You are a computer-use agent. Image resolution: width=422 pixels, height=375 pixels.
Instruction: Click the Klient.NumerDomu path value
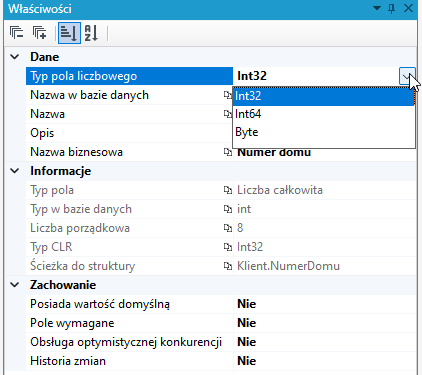click(288, 266)
